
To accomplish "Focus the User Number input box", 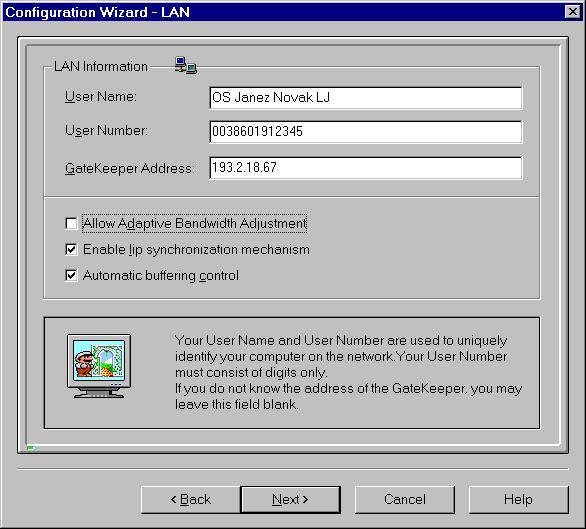I will pyautogui.click(x=366, y=132).
